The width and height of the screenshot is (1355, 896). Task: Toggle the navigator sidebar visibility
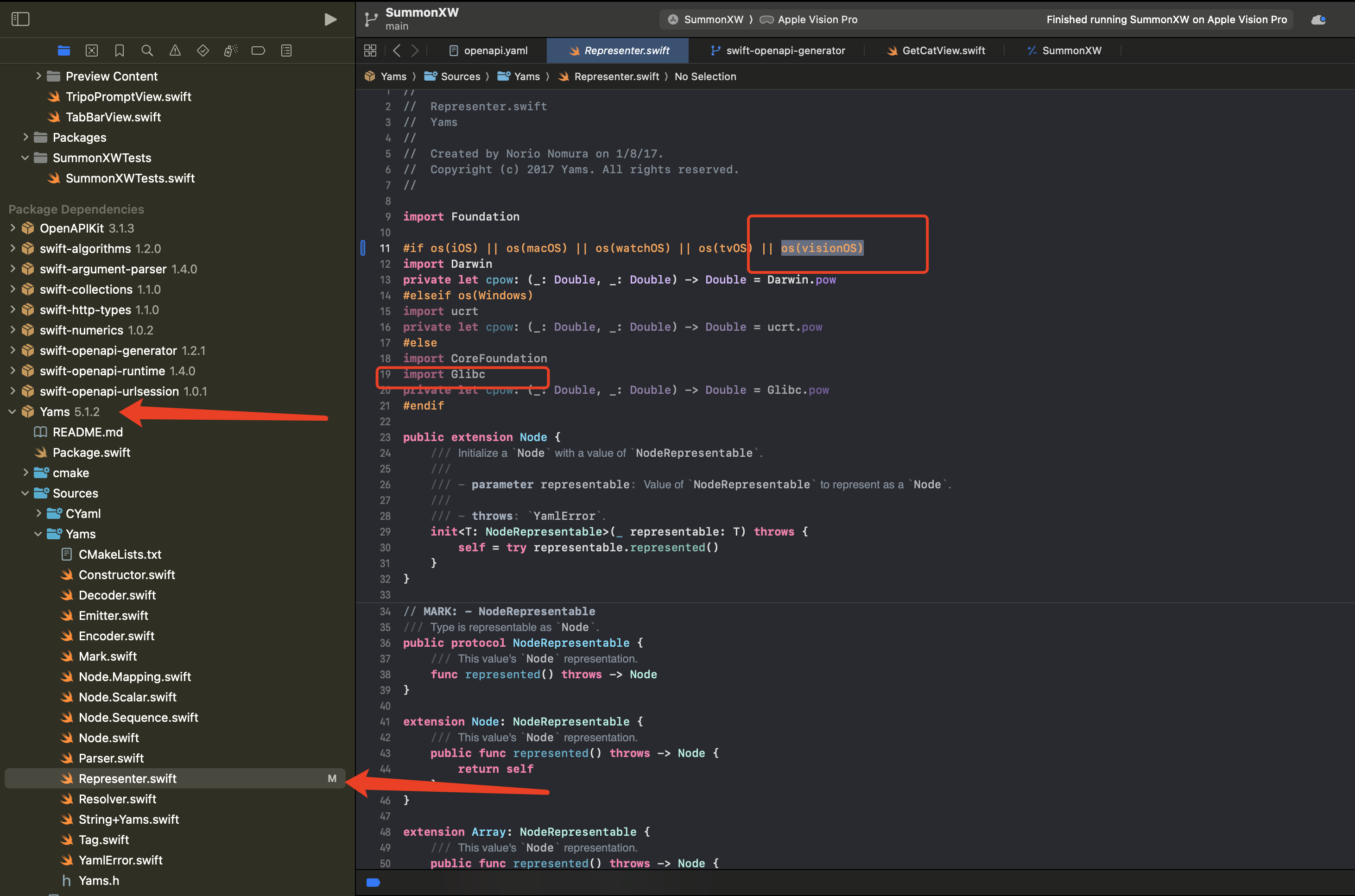[20, 19]
